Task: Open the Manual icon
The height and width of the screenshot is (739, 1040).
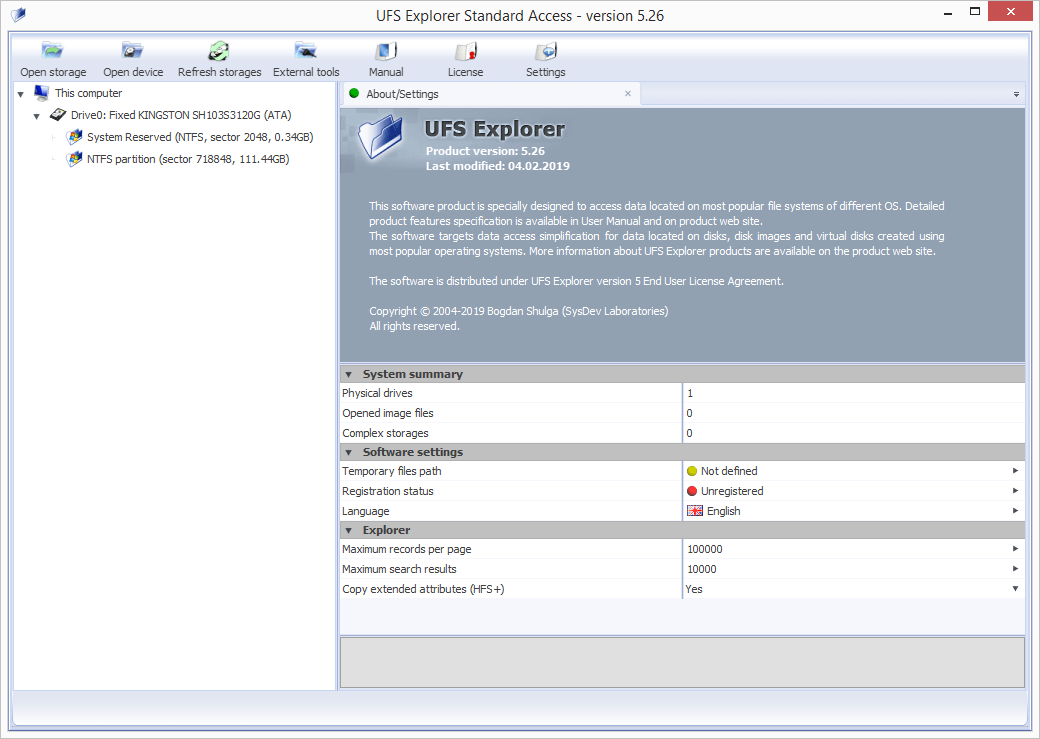Action: 386,52
